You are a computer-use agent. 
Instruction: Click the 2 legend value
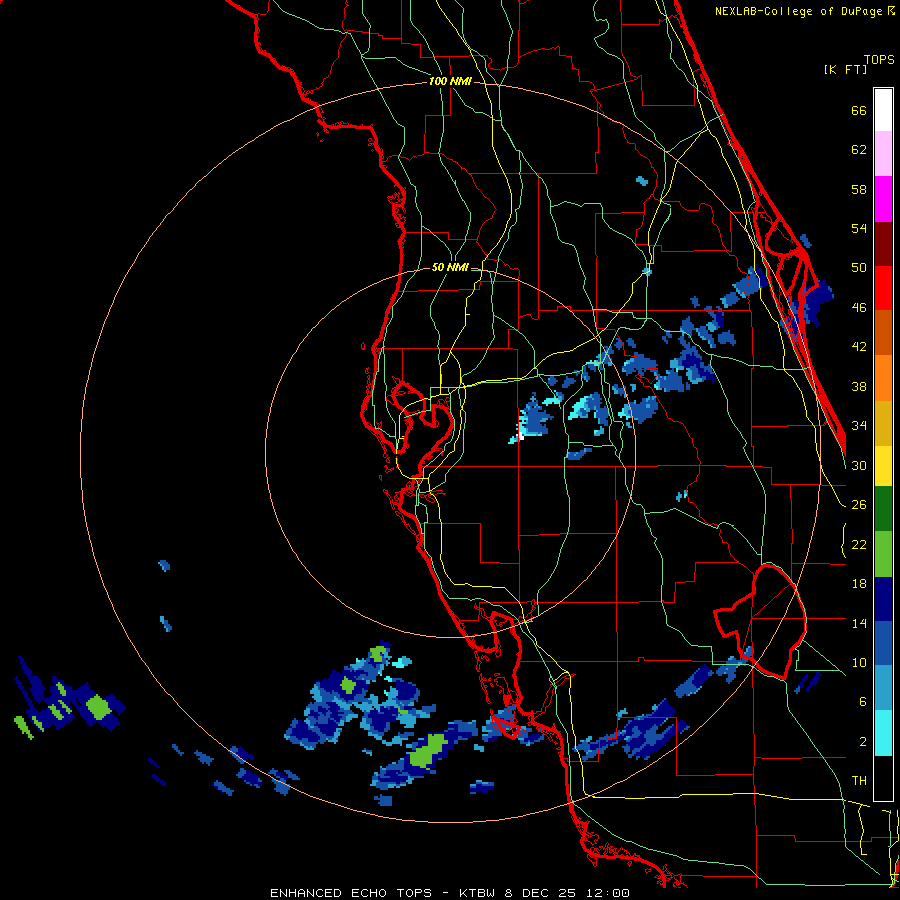coord(863,742)
